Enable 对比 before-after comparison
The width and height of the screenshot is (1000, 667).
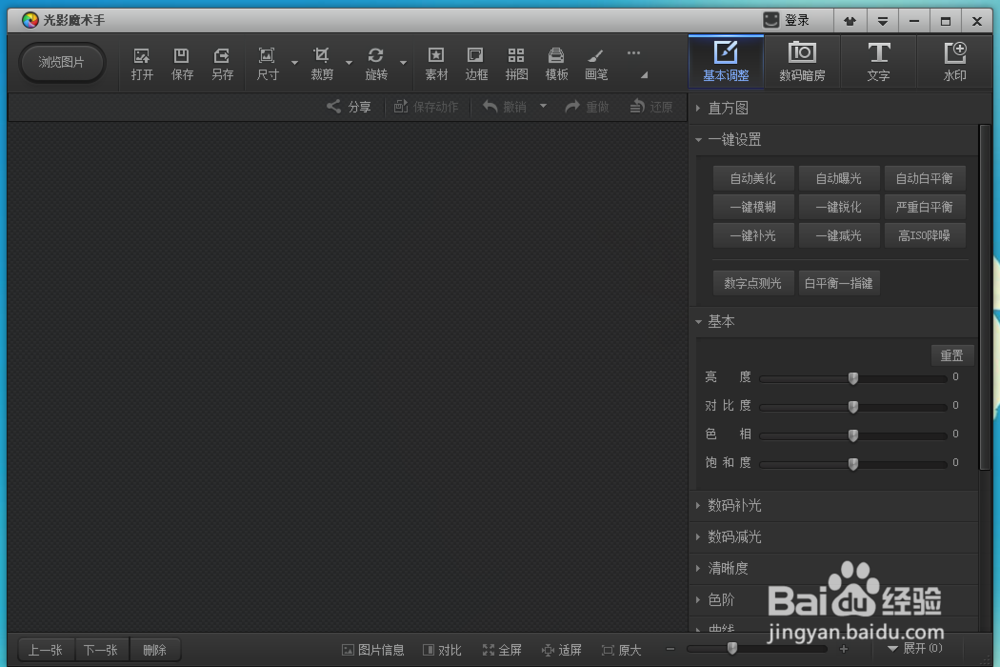(x=442, y=649)
